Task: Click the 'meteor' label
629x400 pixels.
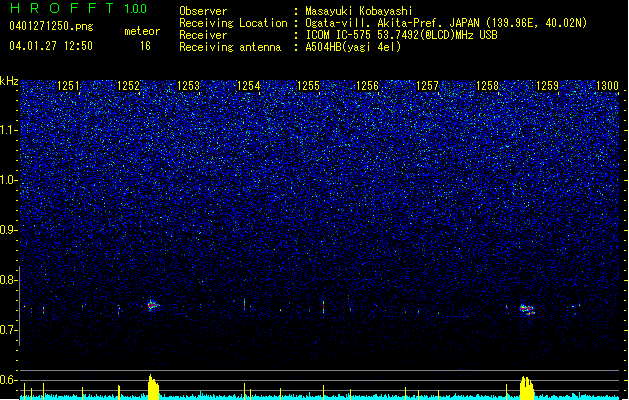Action: point(142,31)
